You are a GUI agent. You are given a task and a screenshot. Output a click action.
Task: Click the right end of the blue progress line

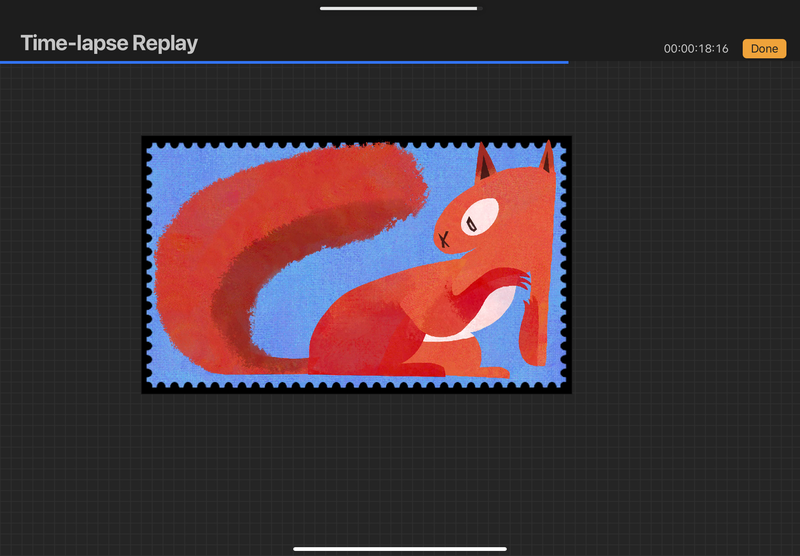click(566, 62)
